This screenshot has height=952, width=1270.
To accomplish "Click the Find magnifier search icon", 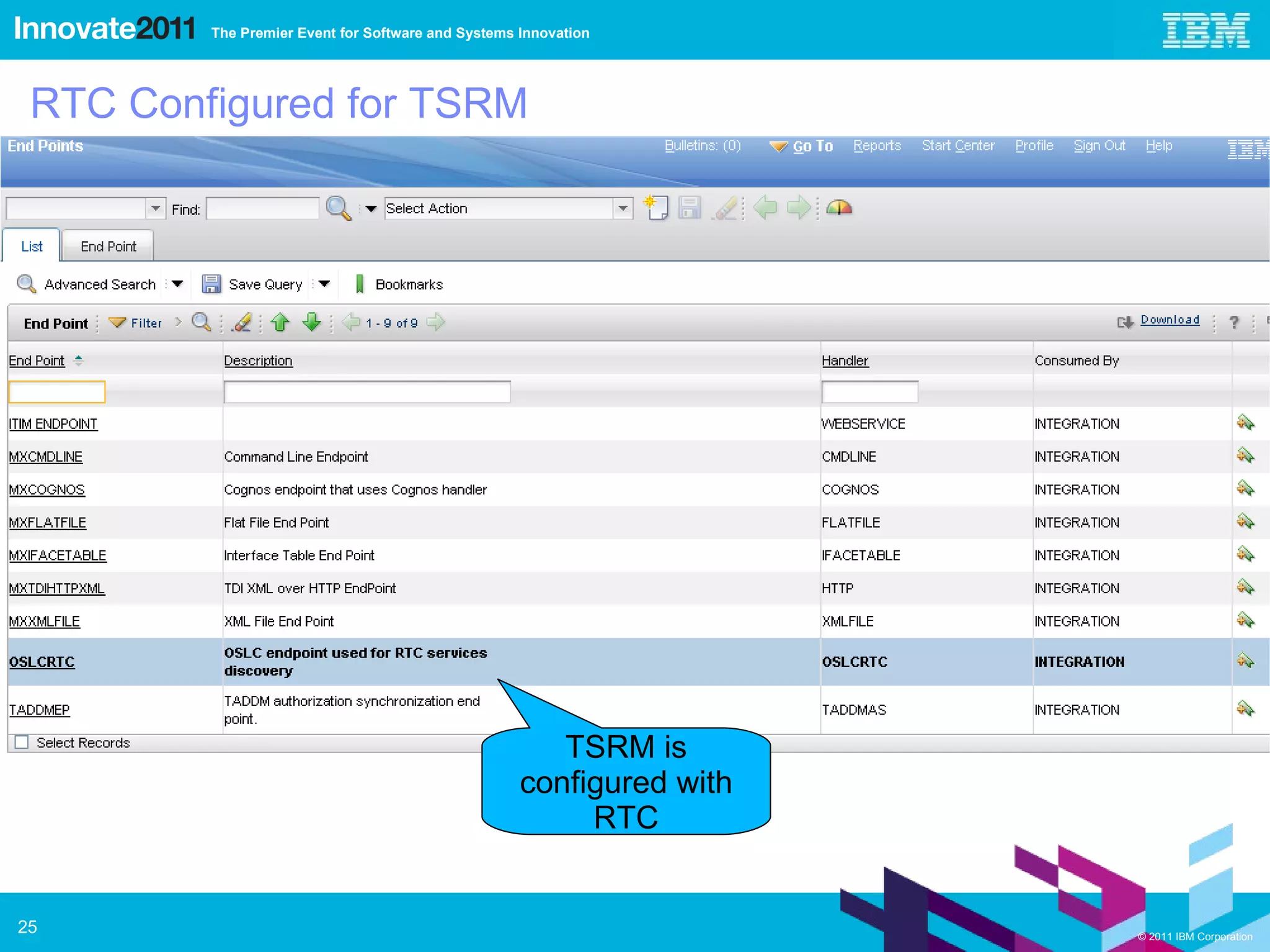I will (339, 208).
